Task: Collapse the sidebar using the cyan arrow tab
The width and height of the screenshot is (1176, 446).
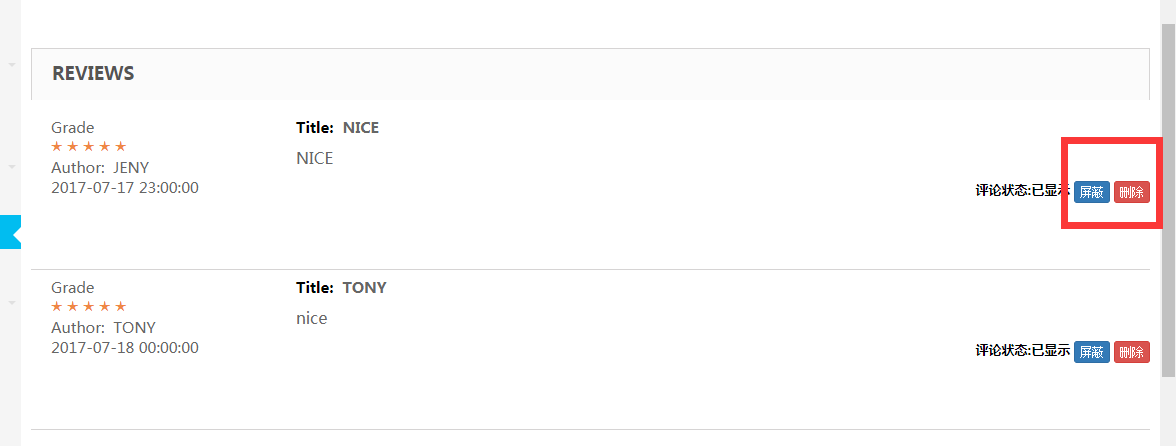Action: [x=10, y=231]
